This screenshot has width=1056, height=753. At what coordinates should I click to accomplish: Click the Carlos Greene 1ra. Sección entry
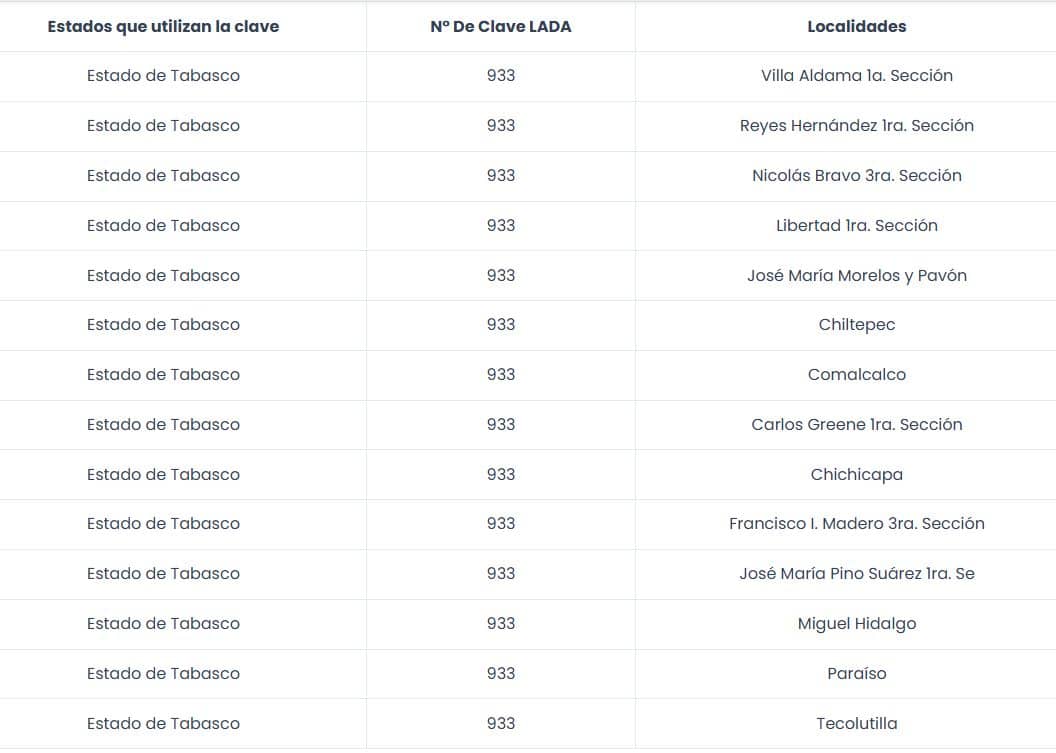coord(857,424)
